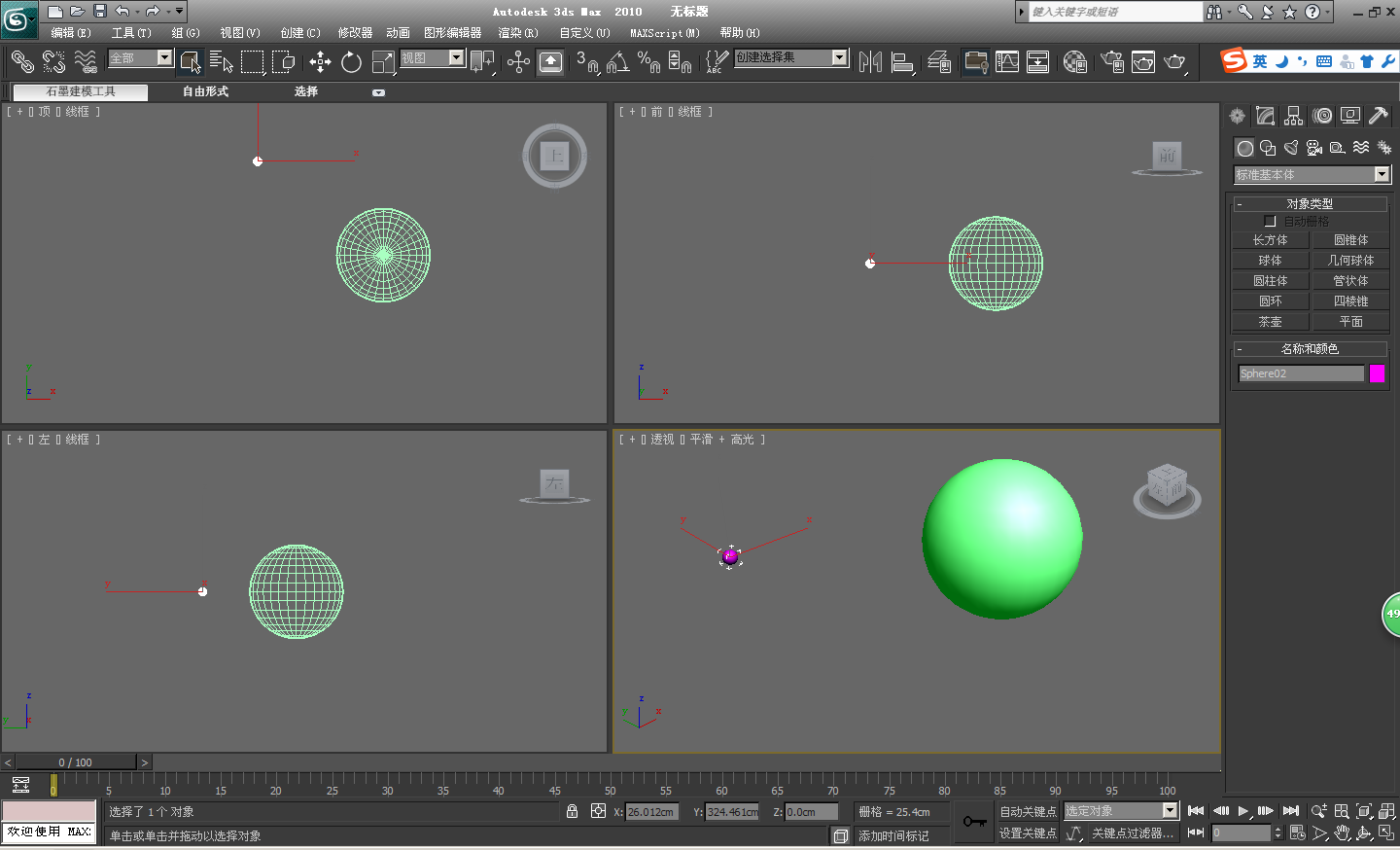Open the 渲染(R) menu

coord(517,33)
